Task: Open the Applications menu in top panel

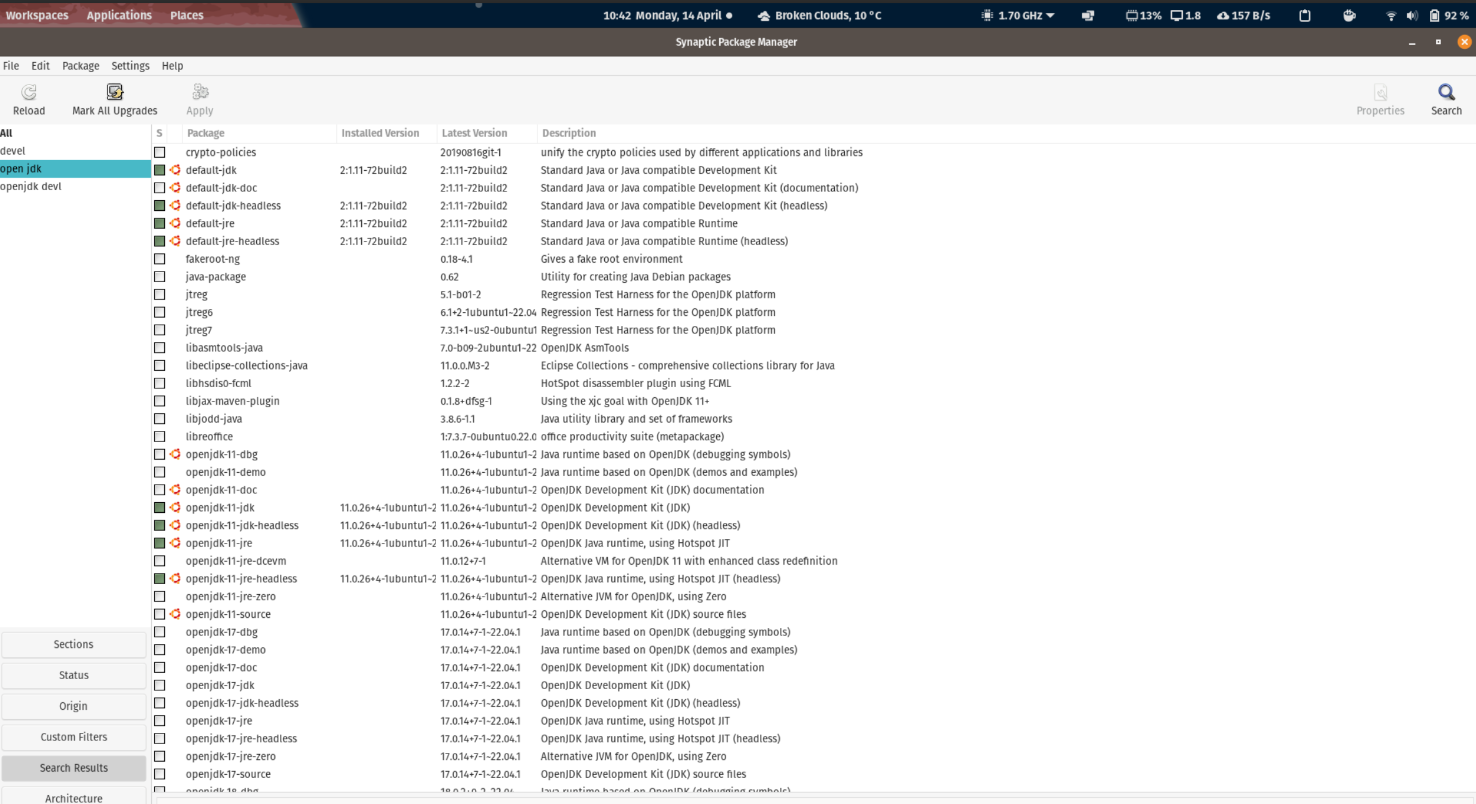Action: coord(119,16)
